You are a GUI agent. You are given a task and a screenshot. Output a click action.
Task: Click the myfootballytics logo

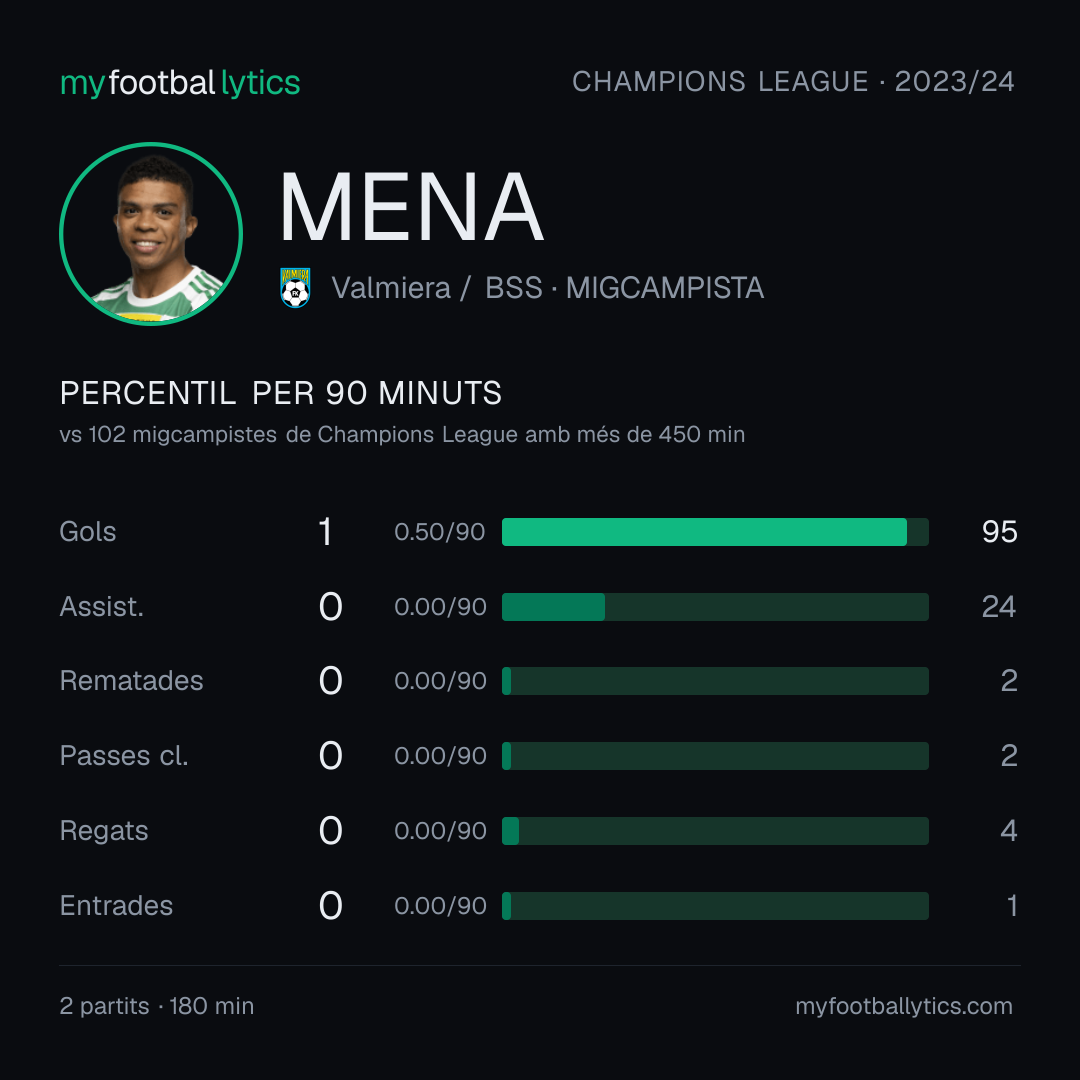[180, 83]
